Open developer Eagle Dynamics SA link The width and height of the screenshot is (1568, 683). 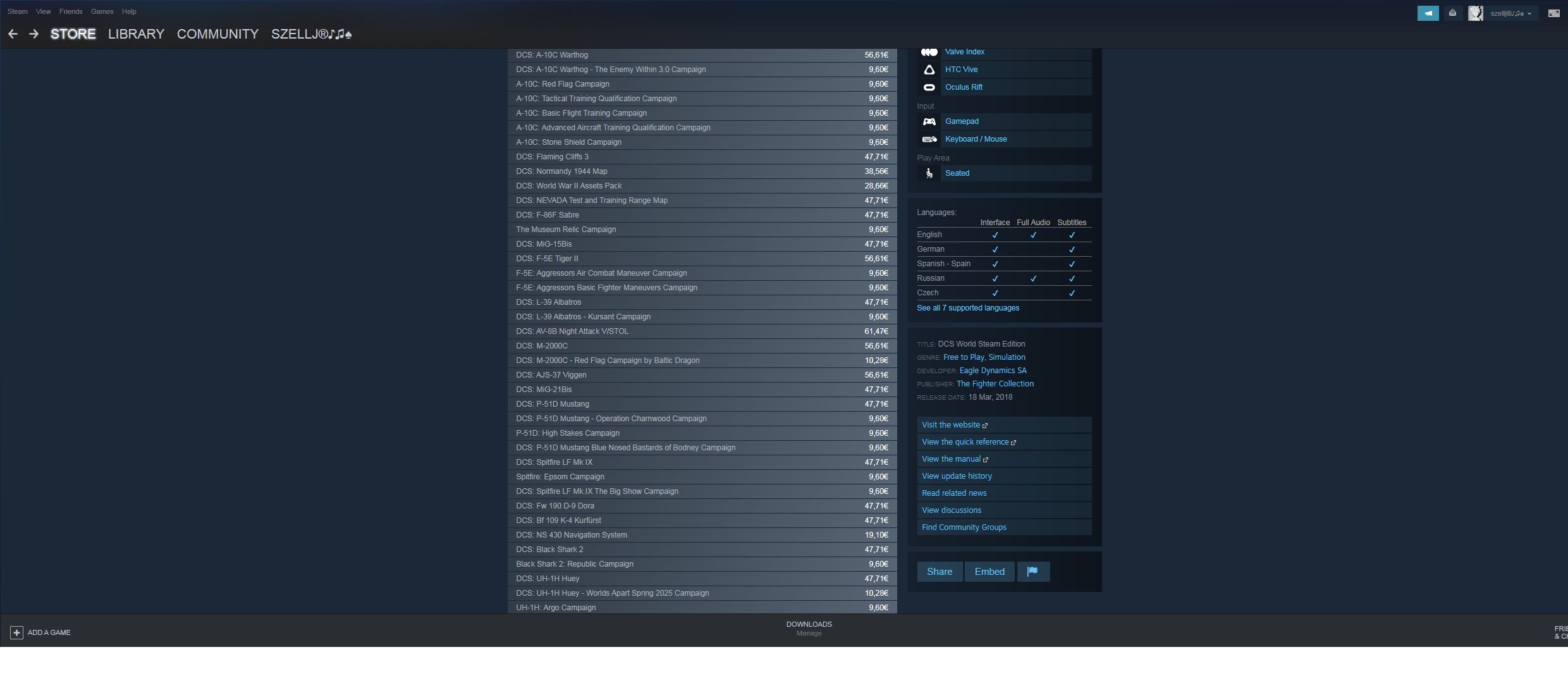point(993,371)
